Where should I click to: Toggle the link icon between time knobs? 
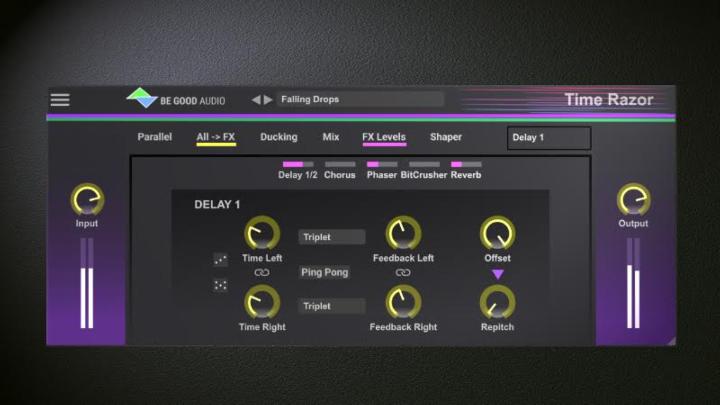tap(262, 273)
